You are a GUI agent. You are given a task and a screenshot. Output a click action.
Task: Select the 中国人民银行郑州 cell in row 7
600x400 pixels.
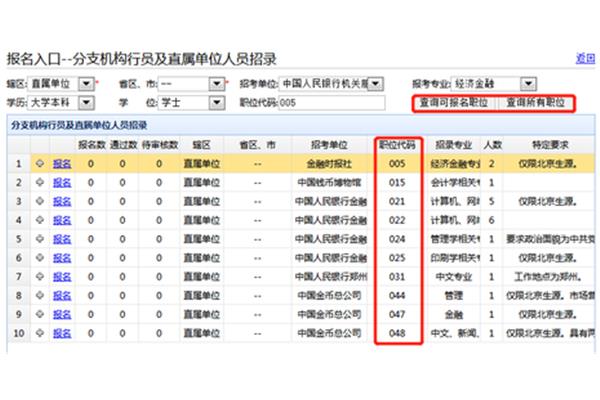331,276
